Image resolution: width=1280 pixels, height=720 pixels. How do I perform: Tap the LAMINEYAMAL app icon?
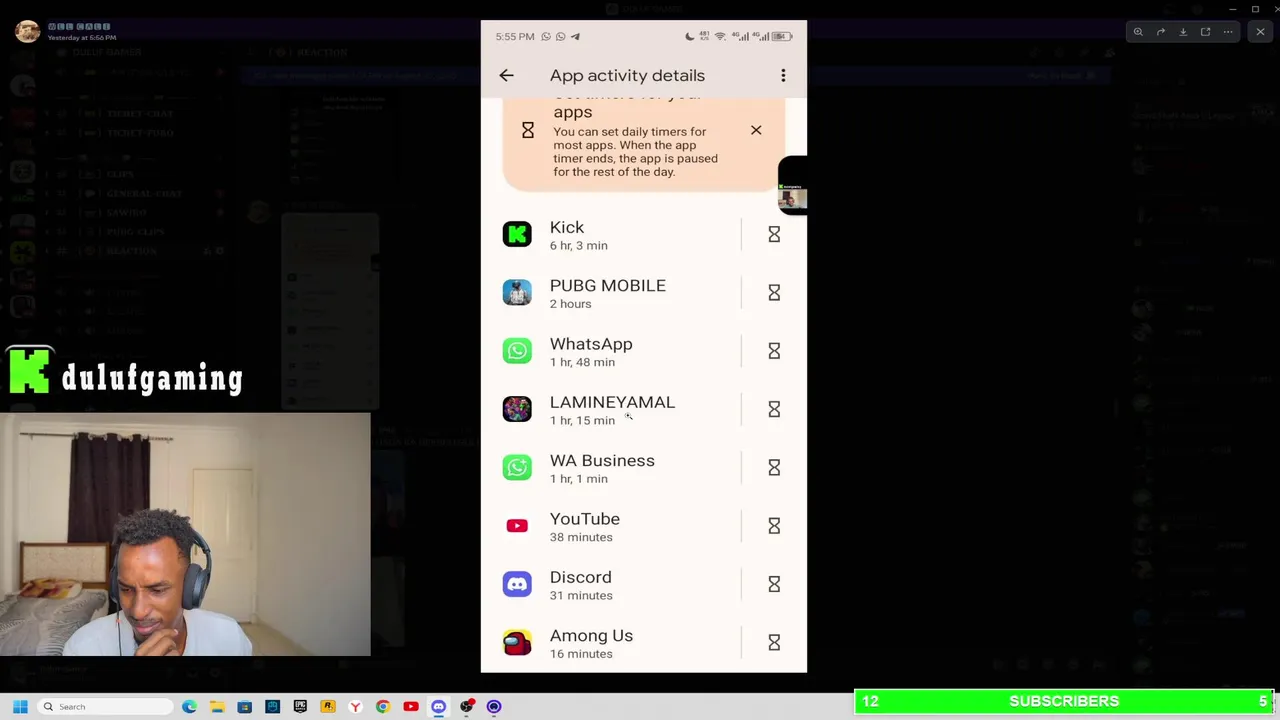click(517, 409)
